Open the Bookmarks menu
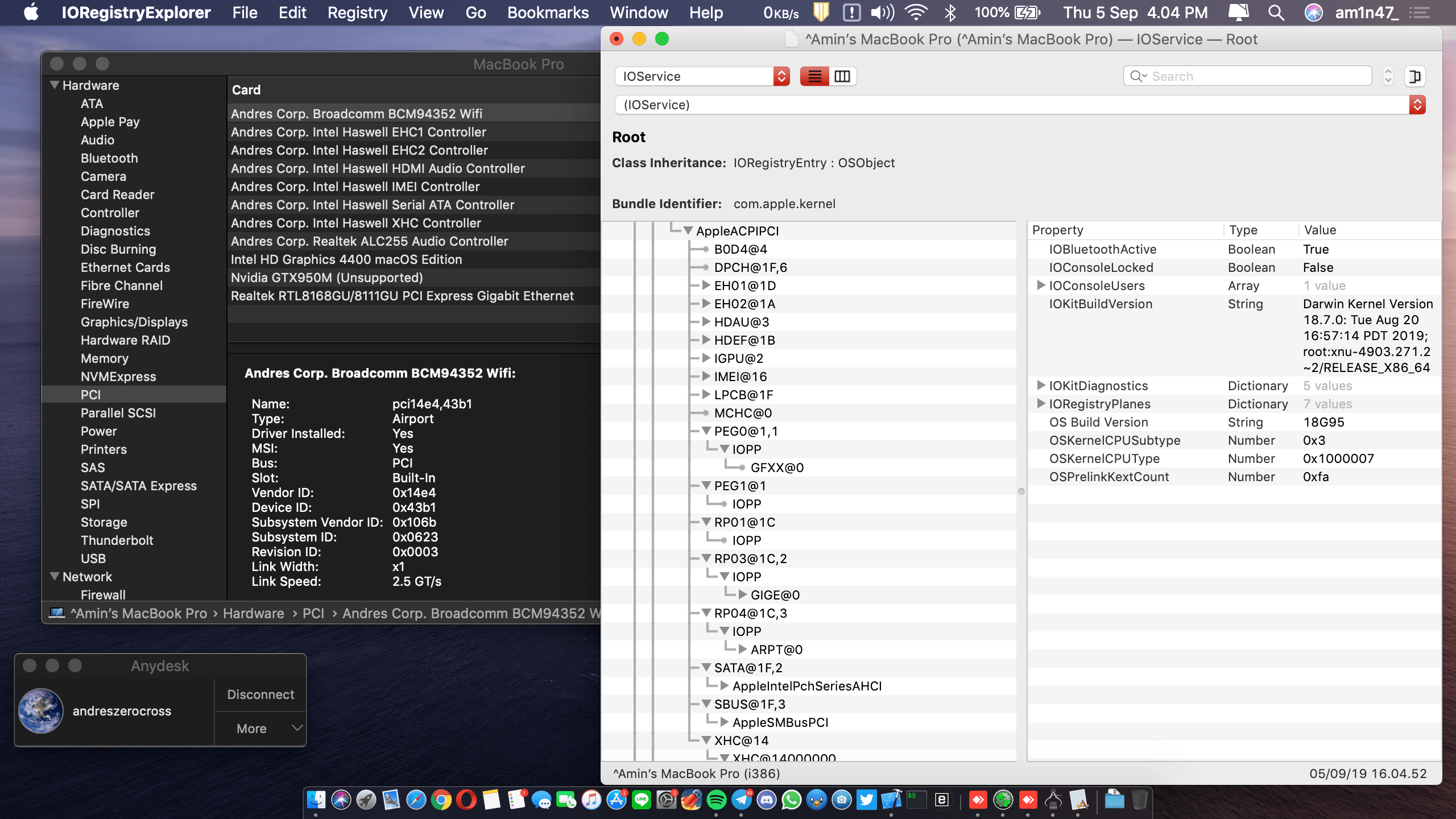This screenshot has height=819, width=1456. point(548,13)
